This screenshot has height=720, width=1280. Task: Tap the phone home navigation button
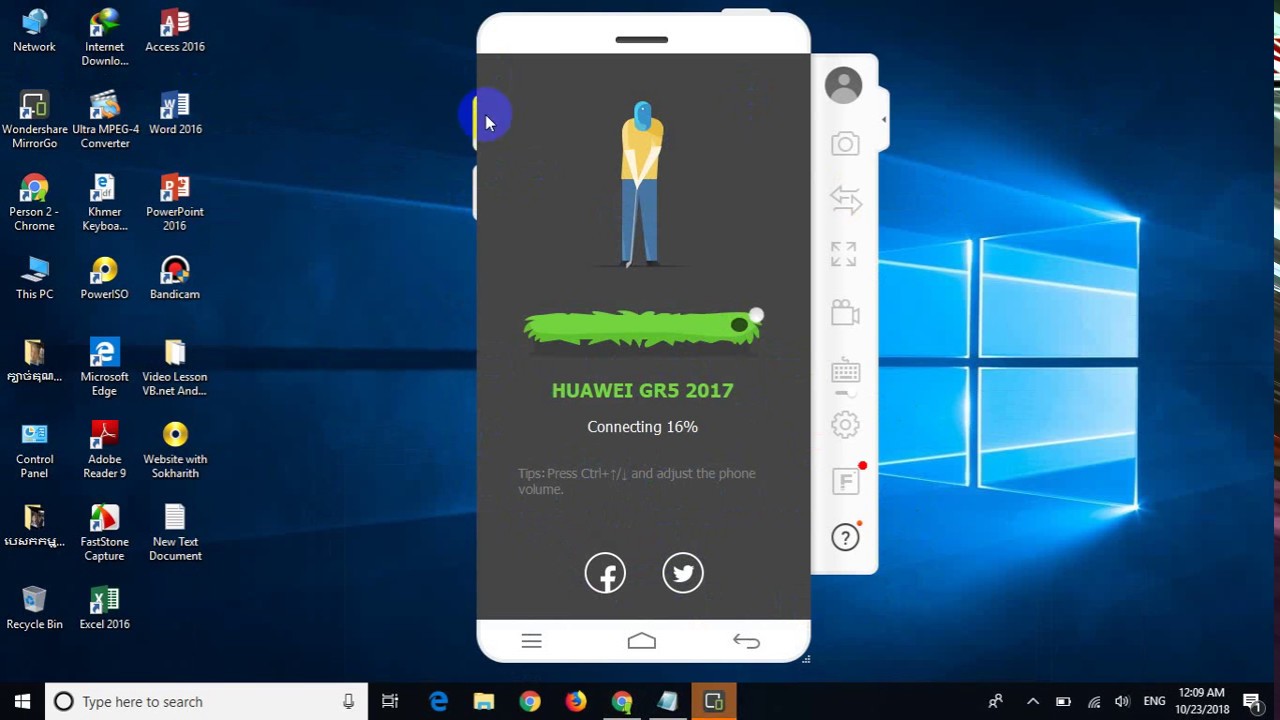[x=642, y=641]
